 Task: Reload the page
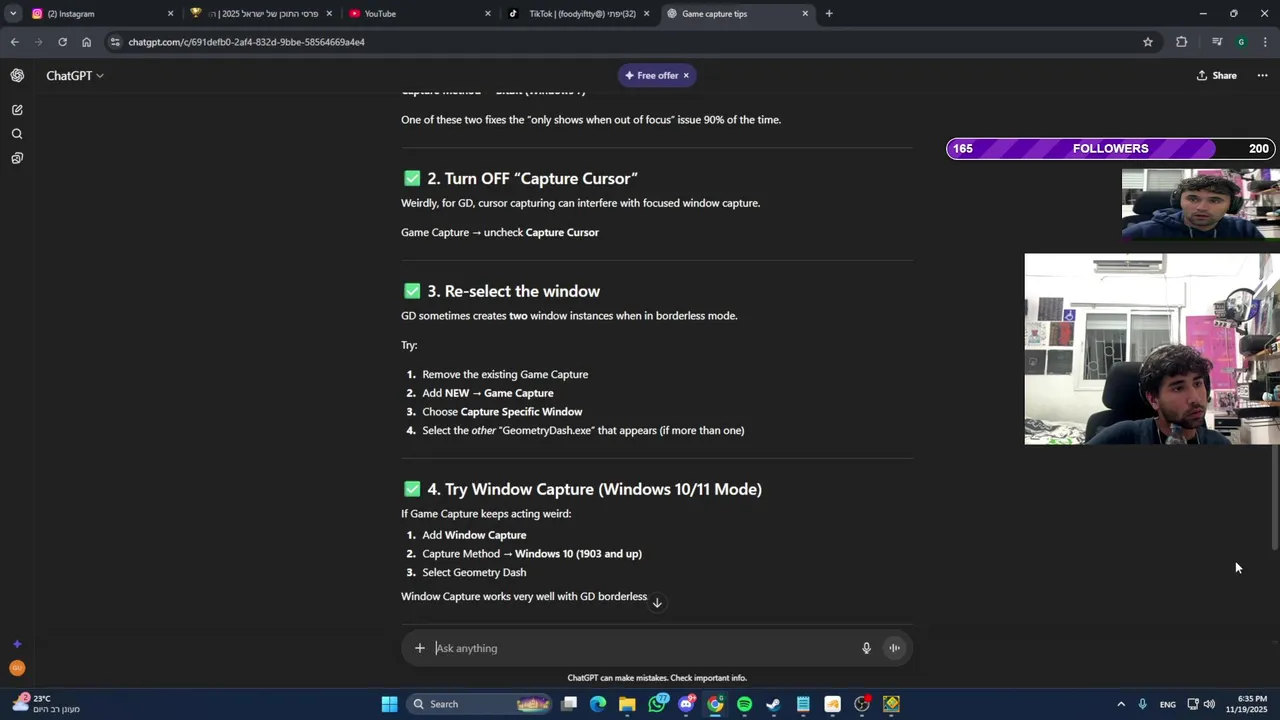click(62, 42)
